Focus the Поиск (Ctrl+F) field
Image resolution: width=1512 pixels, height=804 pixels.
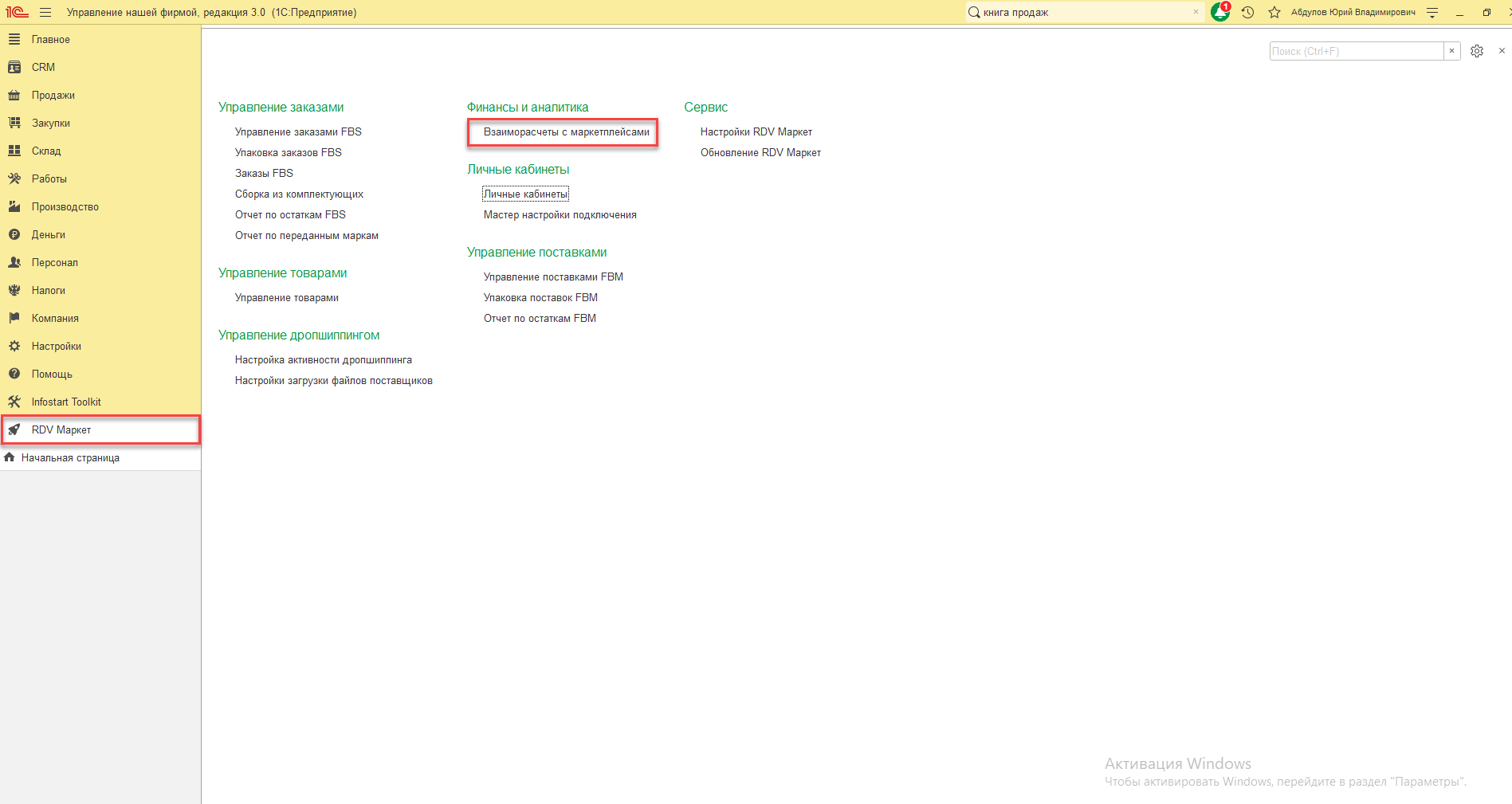(x=1357, y=51)
